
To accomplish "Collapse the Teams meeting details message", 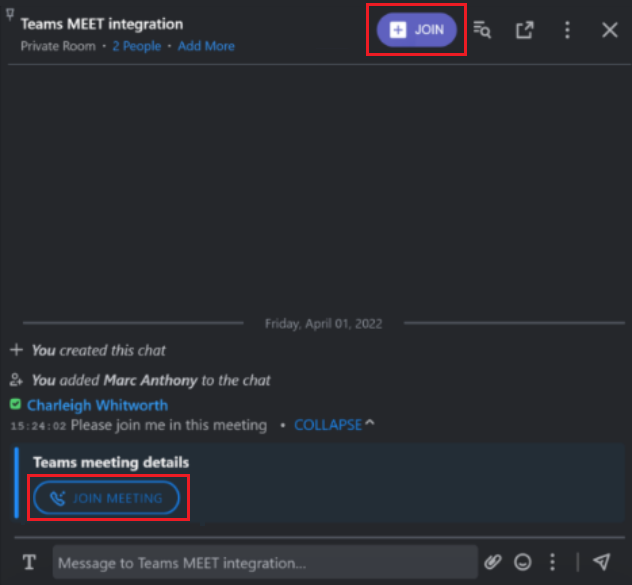I will 334,425.
